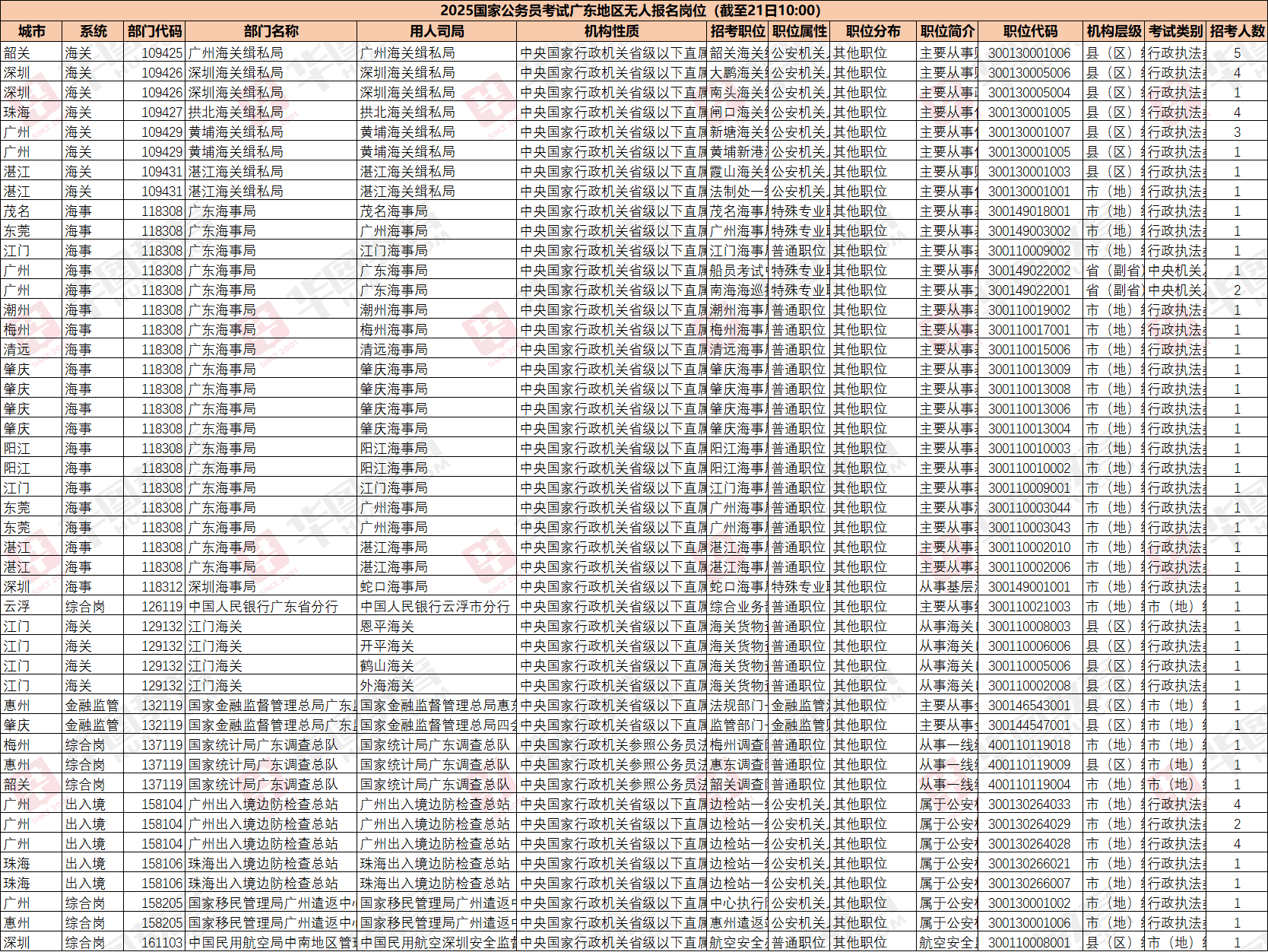Screen dimensions: 1268x952
Task: Click position code 300130005004
Action: coord(1031,93)
